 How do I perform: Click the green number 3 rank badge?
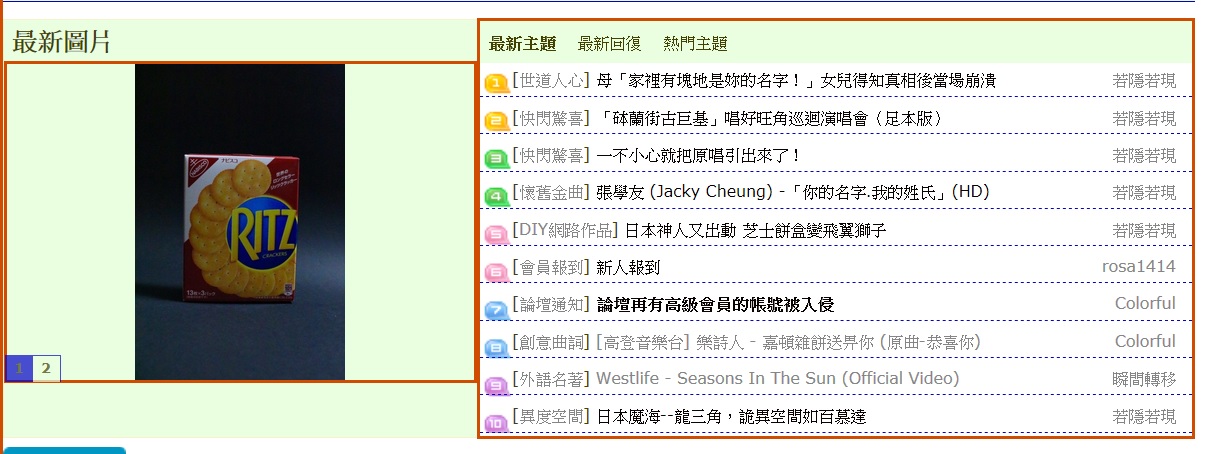[x=496, y=158]
